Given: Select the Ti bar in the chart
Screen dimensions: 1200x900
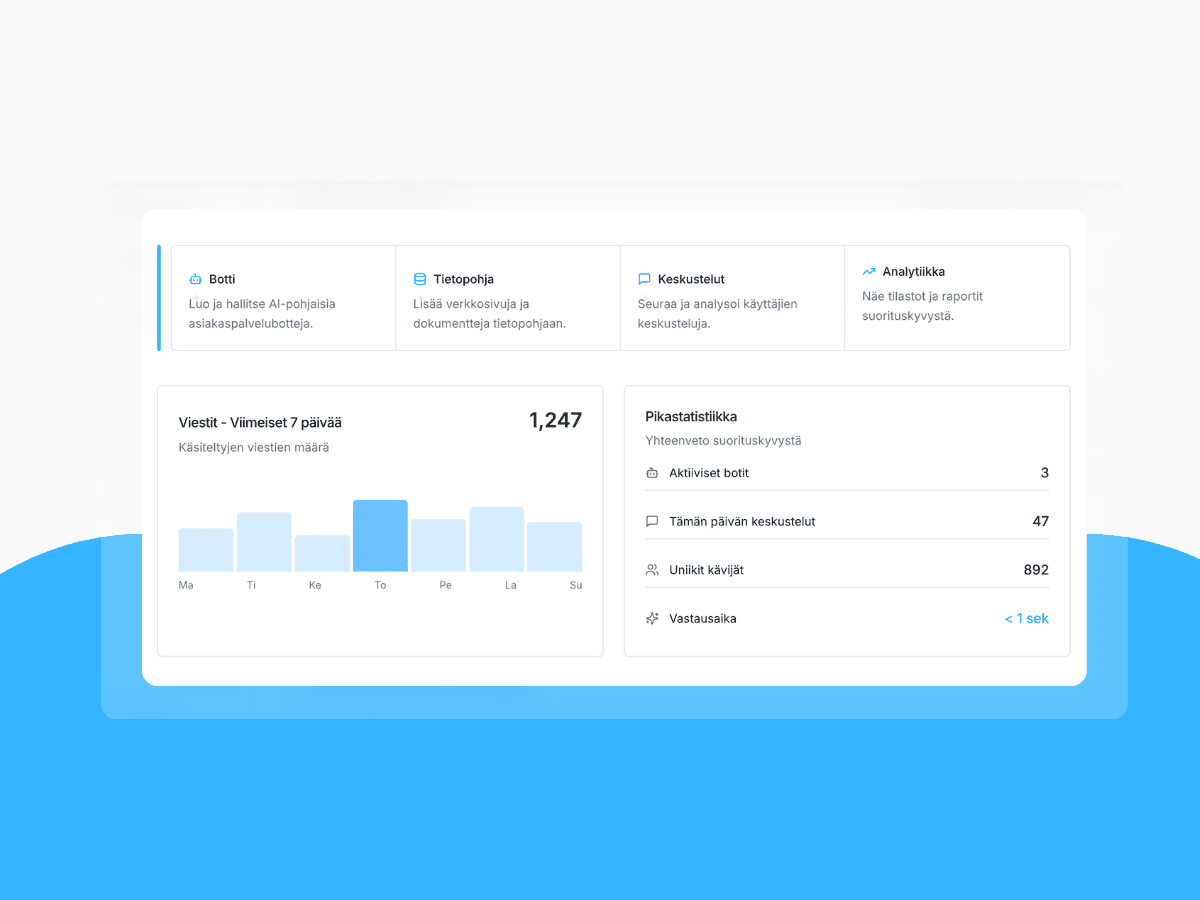Looking at the screenshot, I should [x=264, y=542].
